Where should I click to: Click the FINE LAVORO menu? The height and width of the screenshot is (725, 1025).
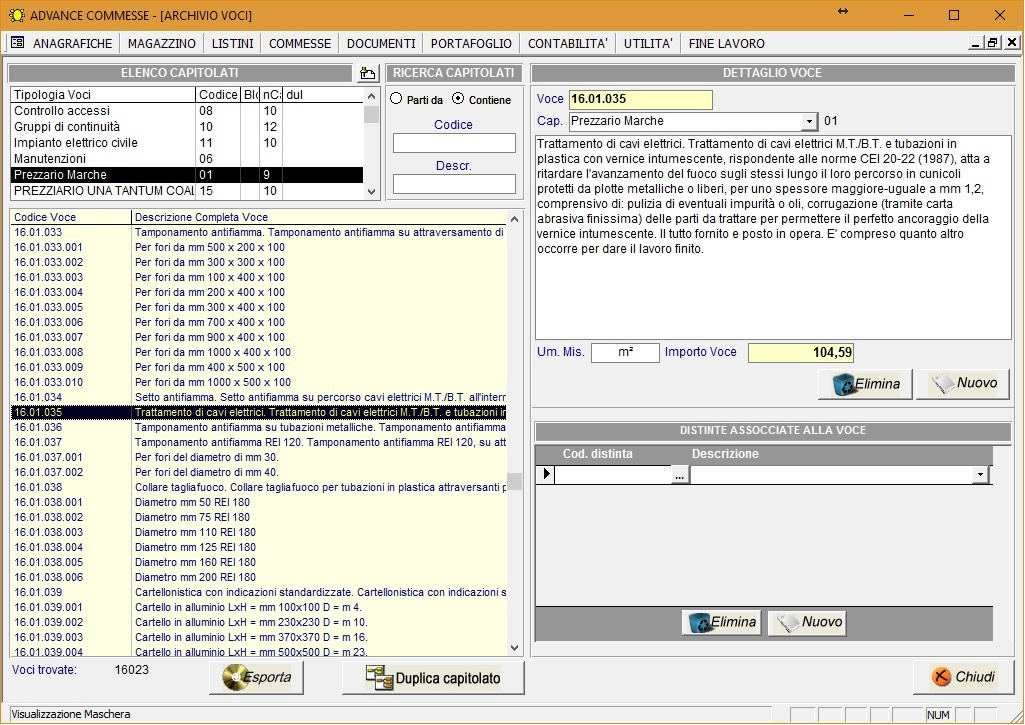726,43
